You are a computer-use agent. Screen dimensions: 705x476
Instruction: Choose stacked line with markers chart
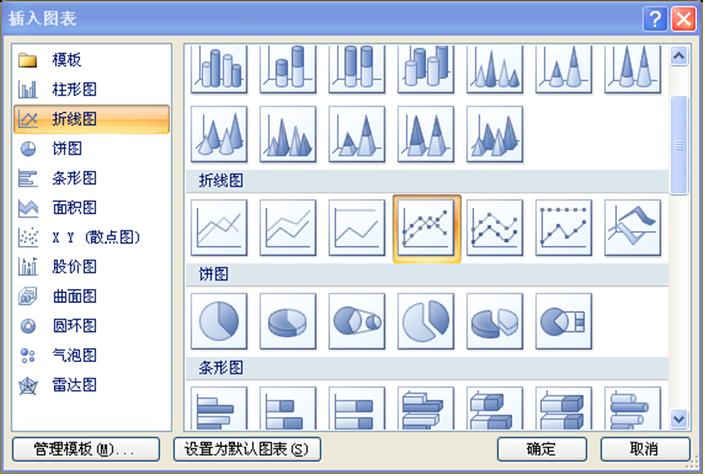(x=495, y=228)
